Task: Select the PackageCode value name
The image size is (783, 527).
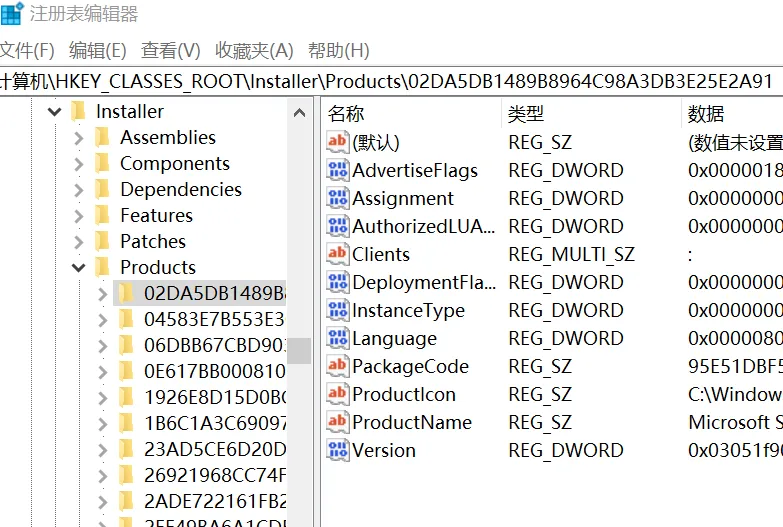Action: click(x=410, y=367)
